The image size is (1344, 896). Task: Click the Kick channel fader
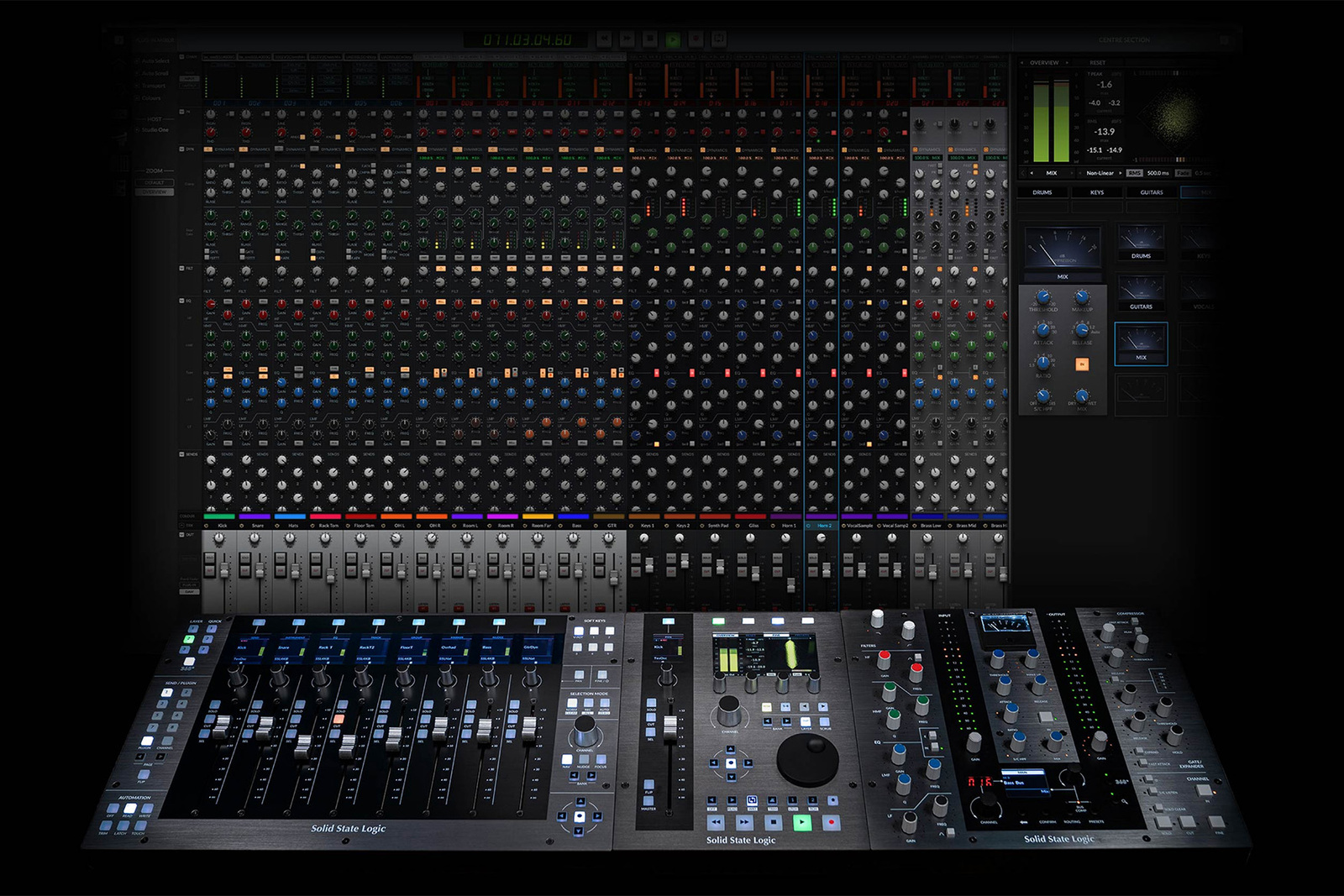coord(223,571)
